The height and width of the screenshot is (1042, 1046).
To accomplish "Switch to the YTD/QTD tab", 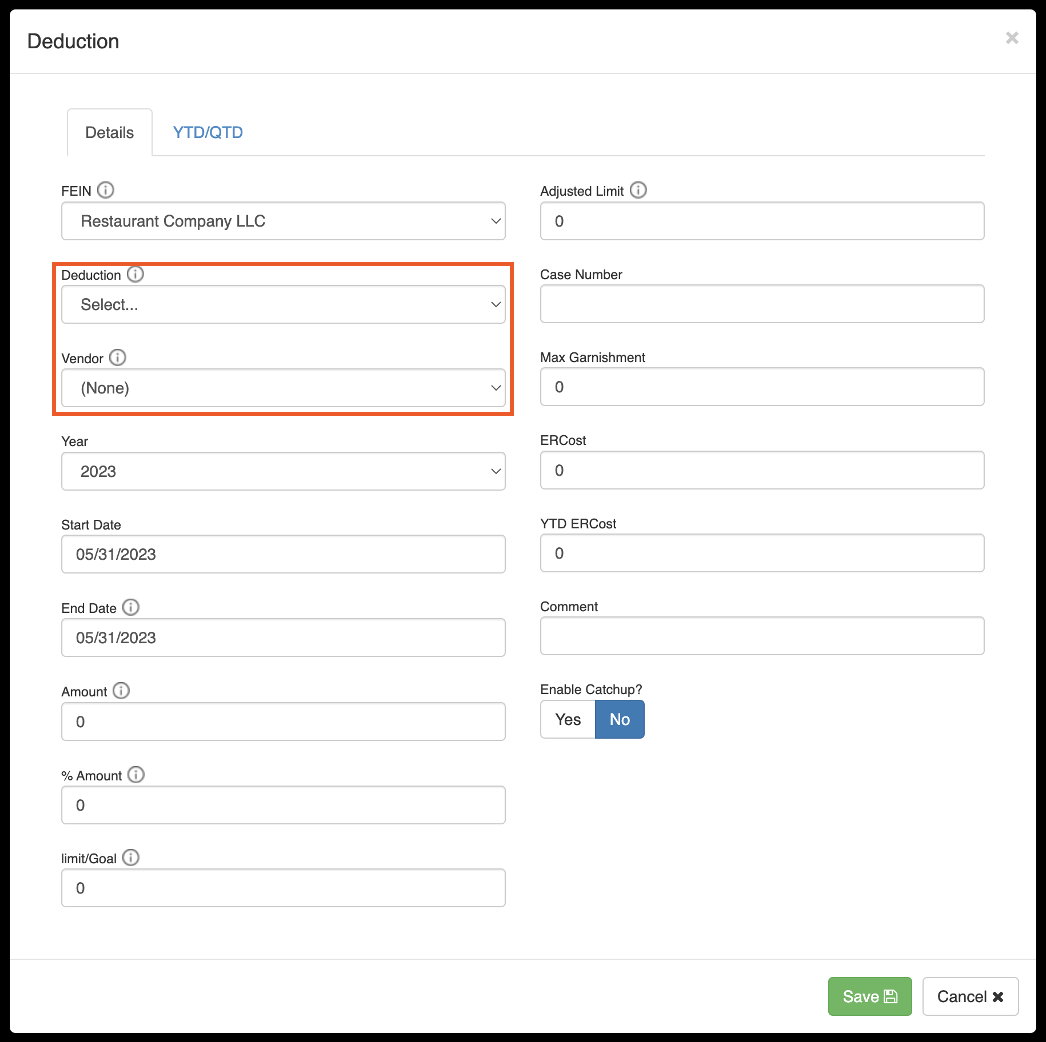I will (208, 132).
